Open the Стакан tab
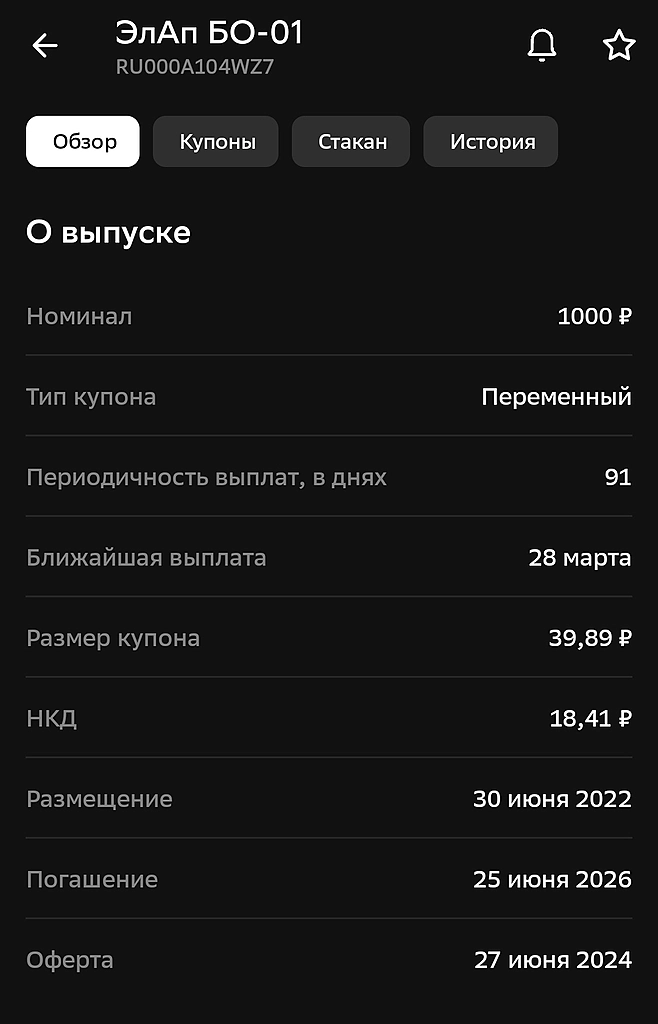This screenshot has height=1024, width=658. tap(352, 142)
